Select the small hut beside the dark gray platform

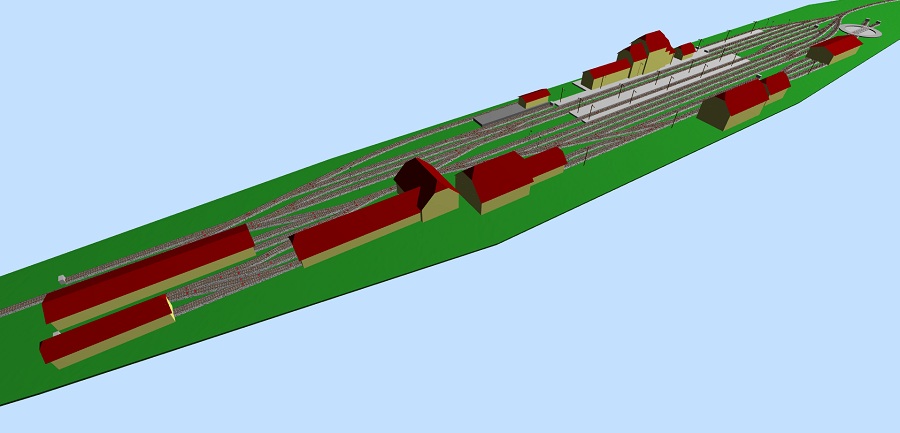point(535,98)
